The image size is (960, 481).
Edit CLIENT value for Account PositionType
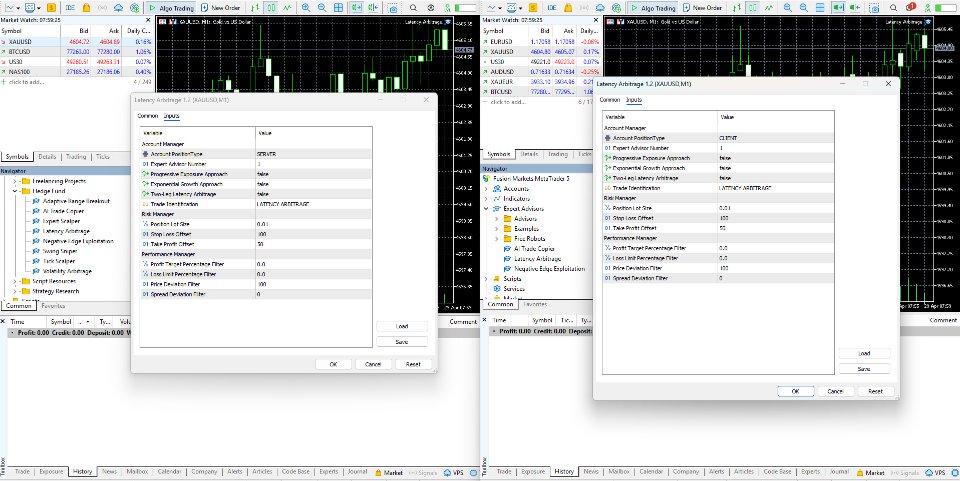tap(775, 138)
